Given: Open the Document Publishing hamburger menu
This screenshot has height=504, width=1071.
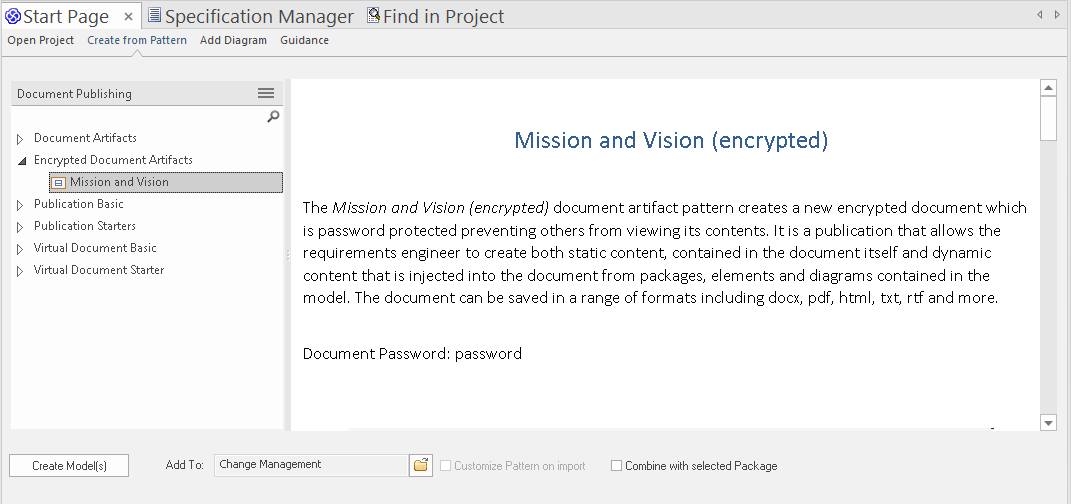Looking at the screenshot, I should [266, 93].
